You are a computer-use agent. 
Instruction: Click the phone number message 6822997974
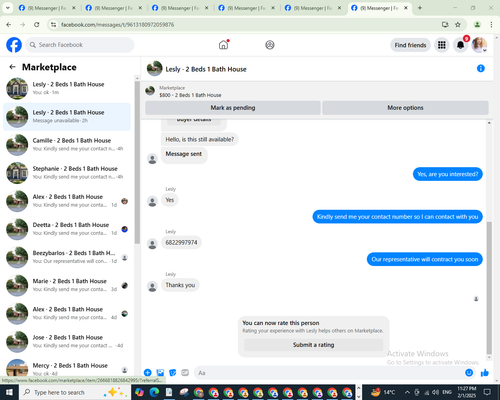point(181,242)
